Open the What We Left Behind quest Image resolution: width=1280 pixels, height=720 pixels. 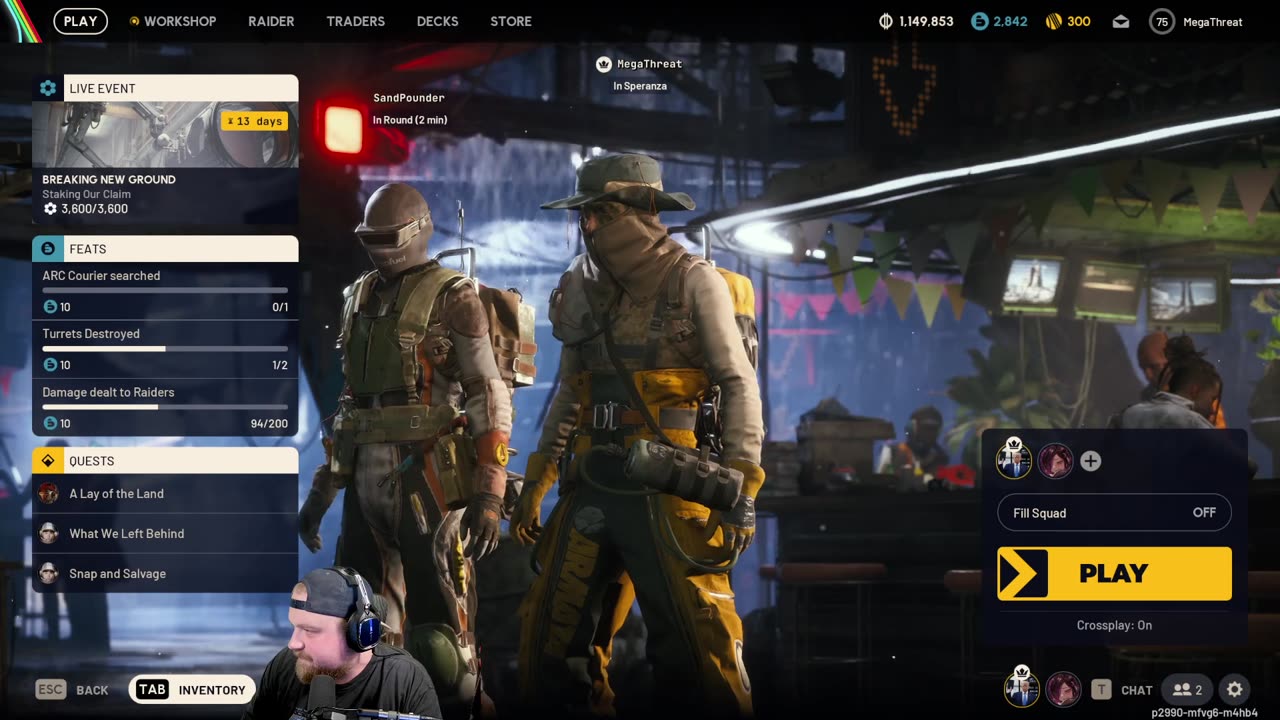click(165, 534)
